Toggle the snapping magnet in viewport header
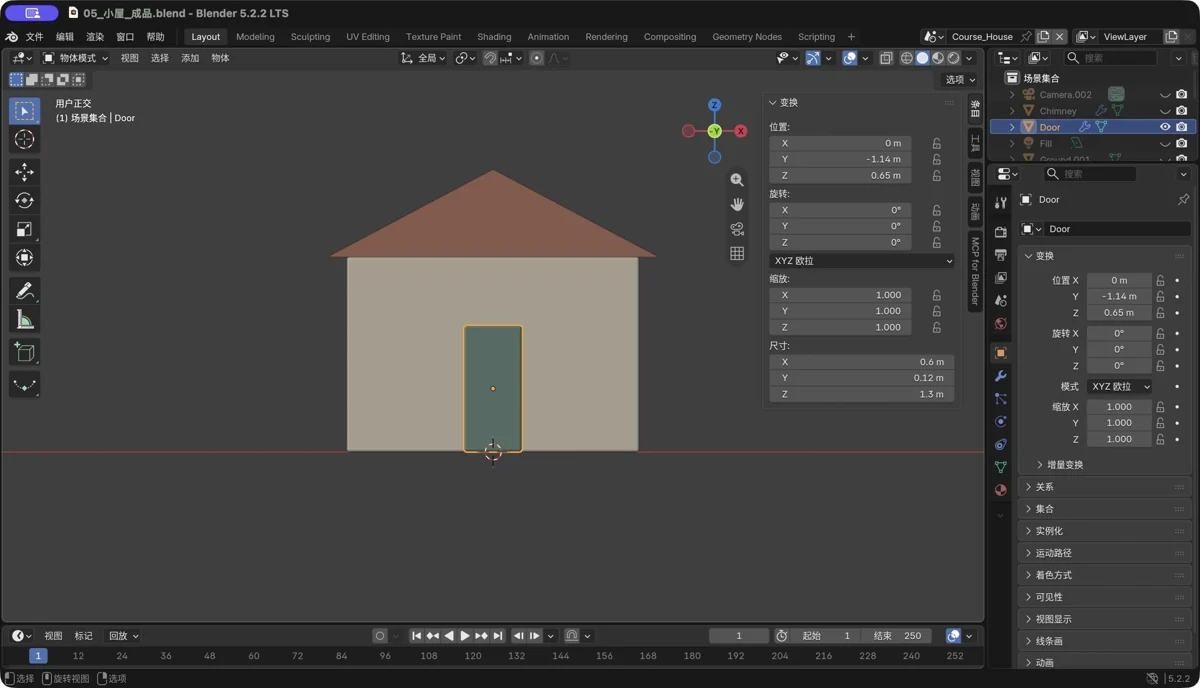This screenshot has width=1200, height=688. (x=490, y=59)
